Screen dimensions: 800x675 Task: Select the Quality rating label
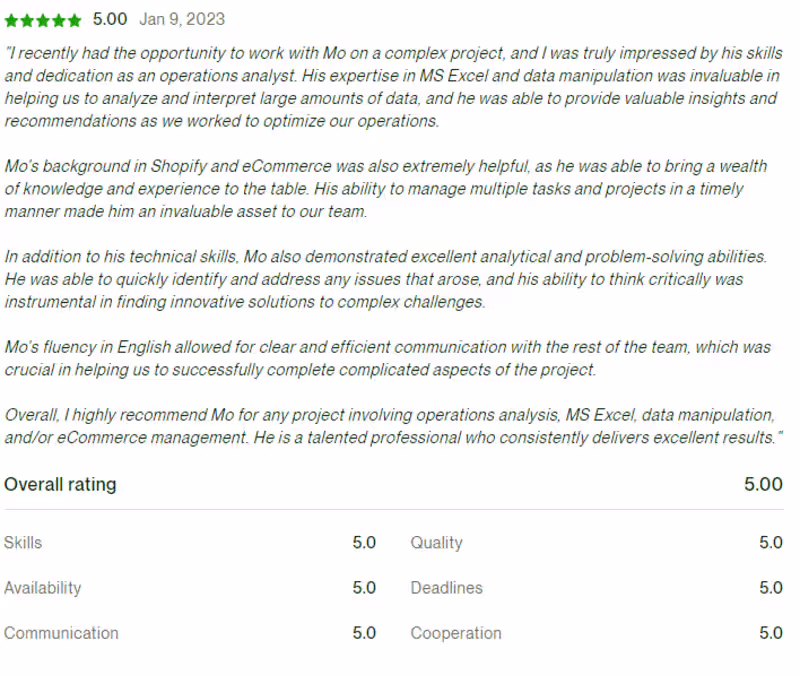coord(436,543)
